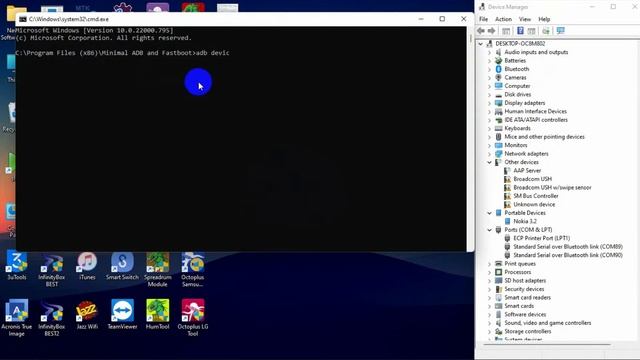Open the Smart Switch shortcut
The width and height of the screenshot is (640, 360).
[122, 266]
